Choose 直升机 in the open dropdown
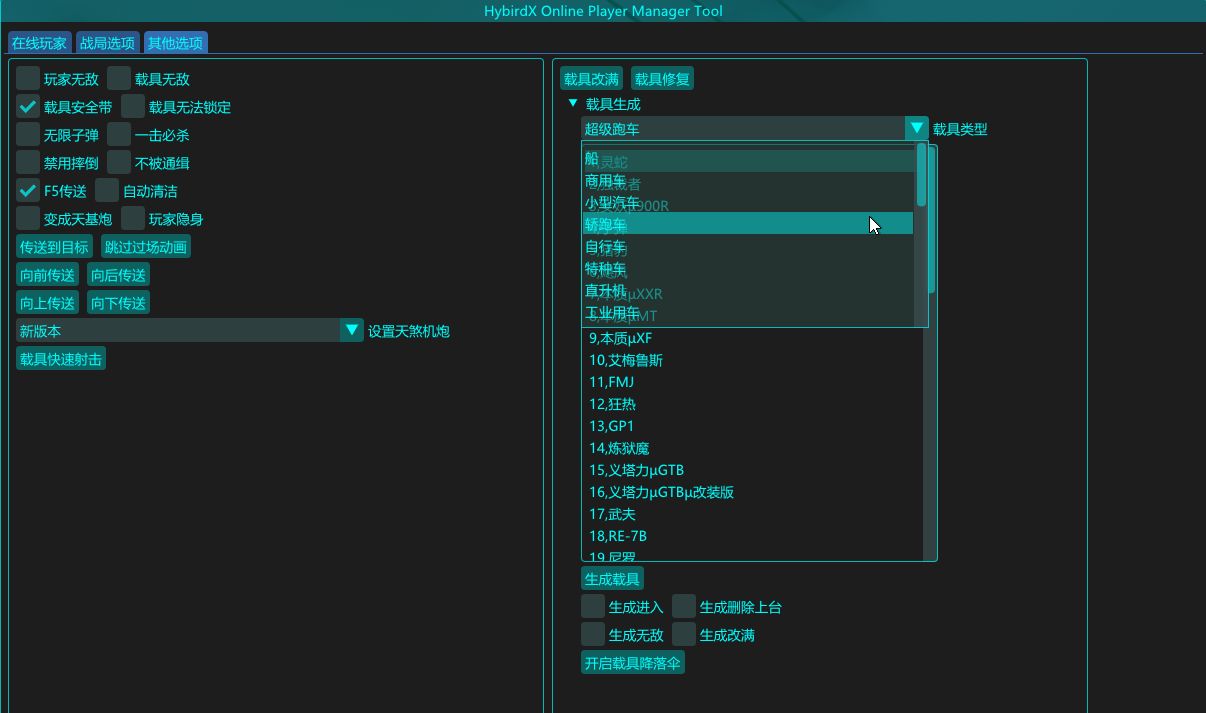The height and width of the screenshot is (713, 1206). (x=747, y=291)
